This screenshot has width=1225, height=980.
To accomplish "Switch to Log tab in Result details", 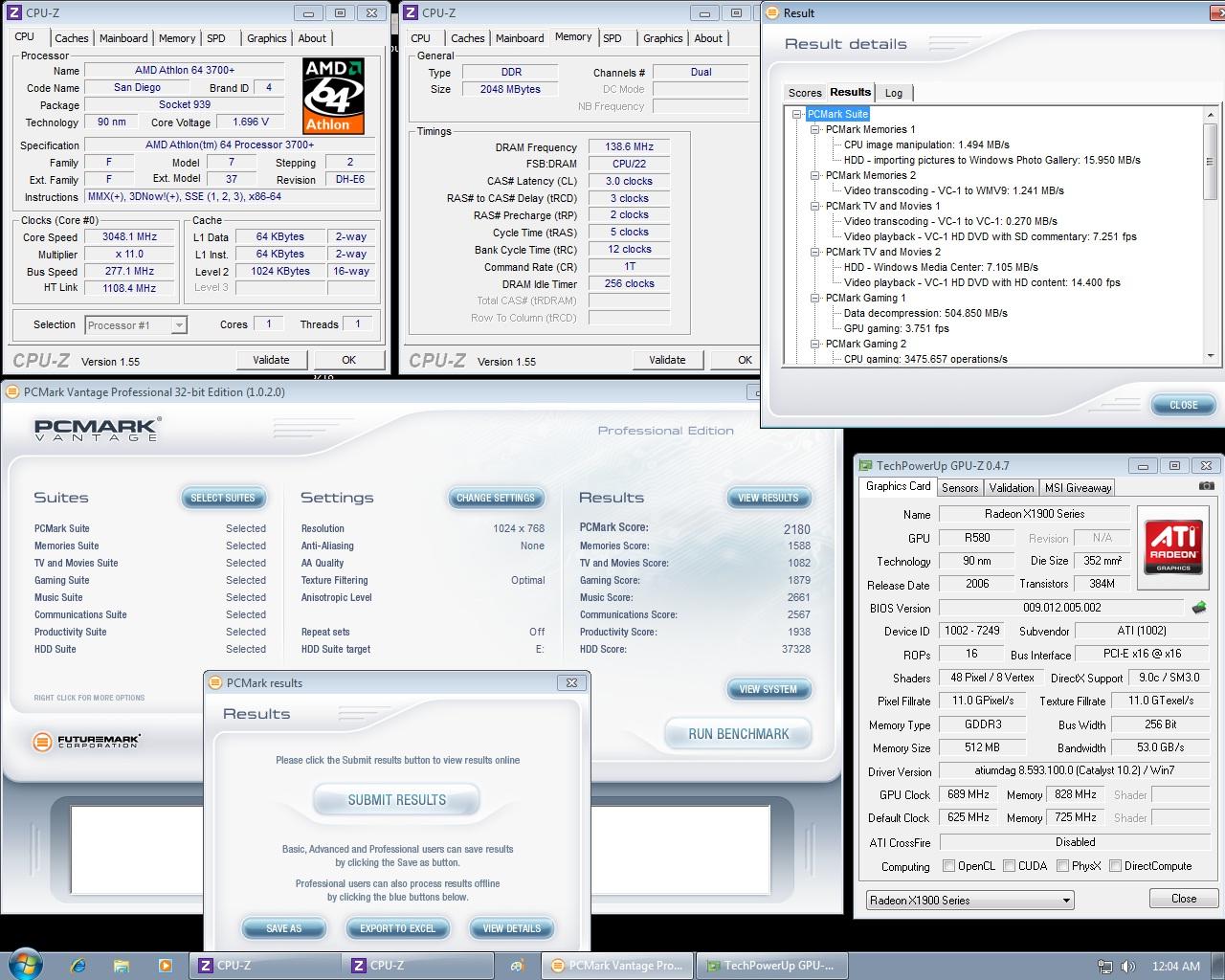I will pyautogui.click(x=894, y=93).
